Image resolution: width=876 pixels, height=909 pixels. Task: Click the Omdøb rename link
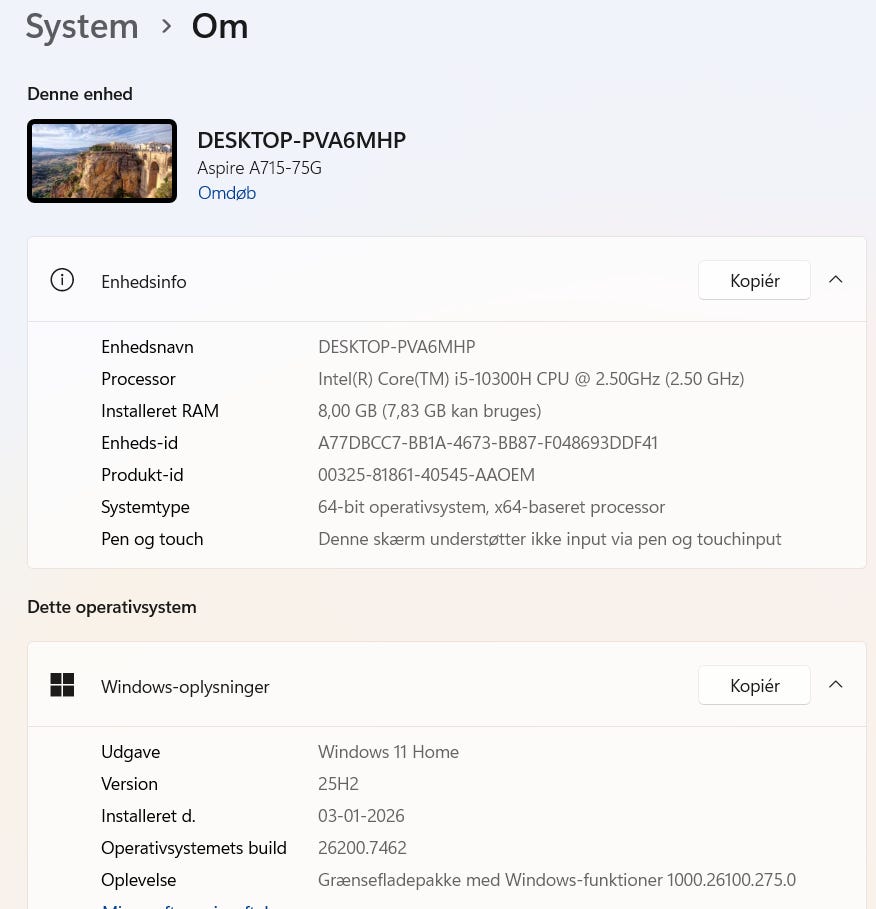point(226,193)
